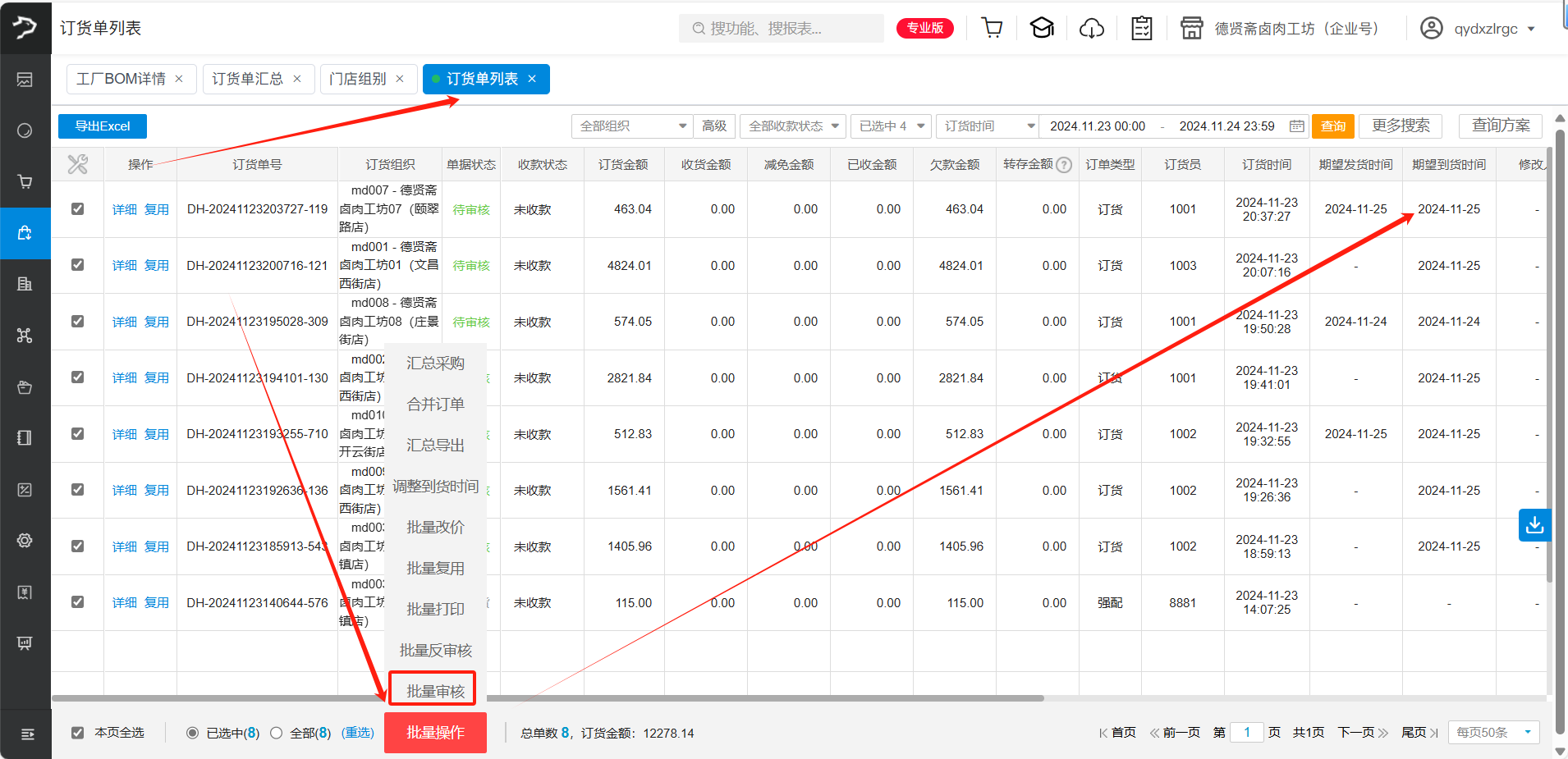Screen dimensions: 1568x759
Task: Open the 全部组织 dropdown
Action: 631,126
